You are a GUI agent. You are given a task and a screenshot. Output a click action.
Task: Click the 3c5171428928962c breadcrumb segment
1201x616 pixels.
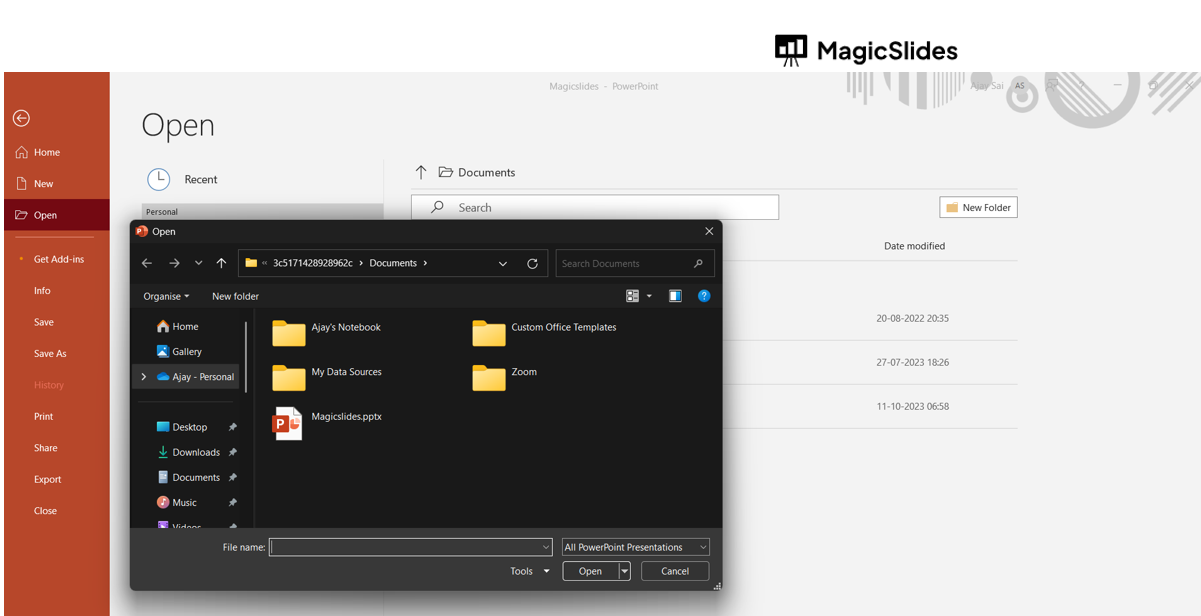point(312,263)
